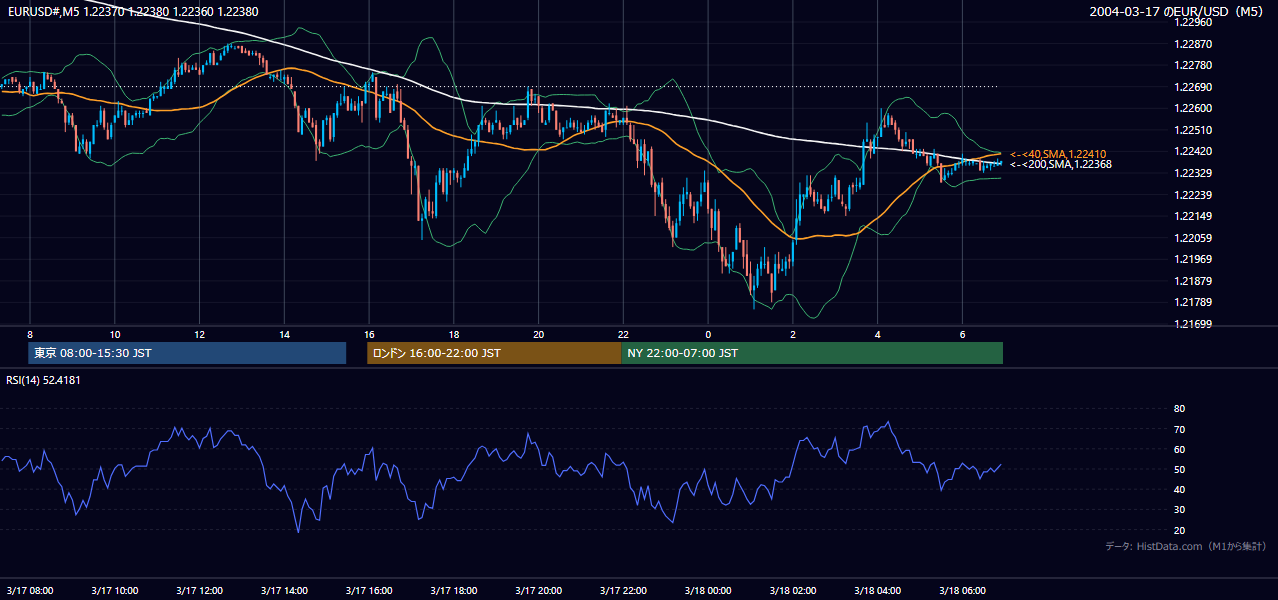Click the HistData.com data source credit
The width and height of the screenshot is (1278, 600).
1186,546
